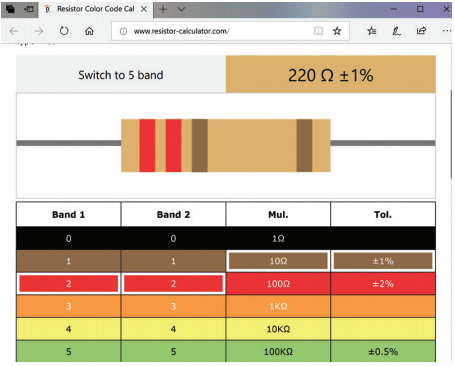Select red 100Ω multiplier
455x366 pixels.
point(278,284)
